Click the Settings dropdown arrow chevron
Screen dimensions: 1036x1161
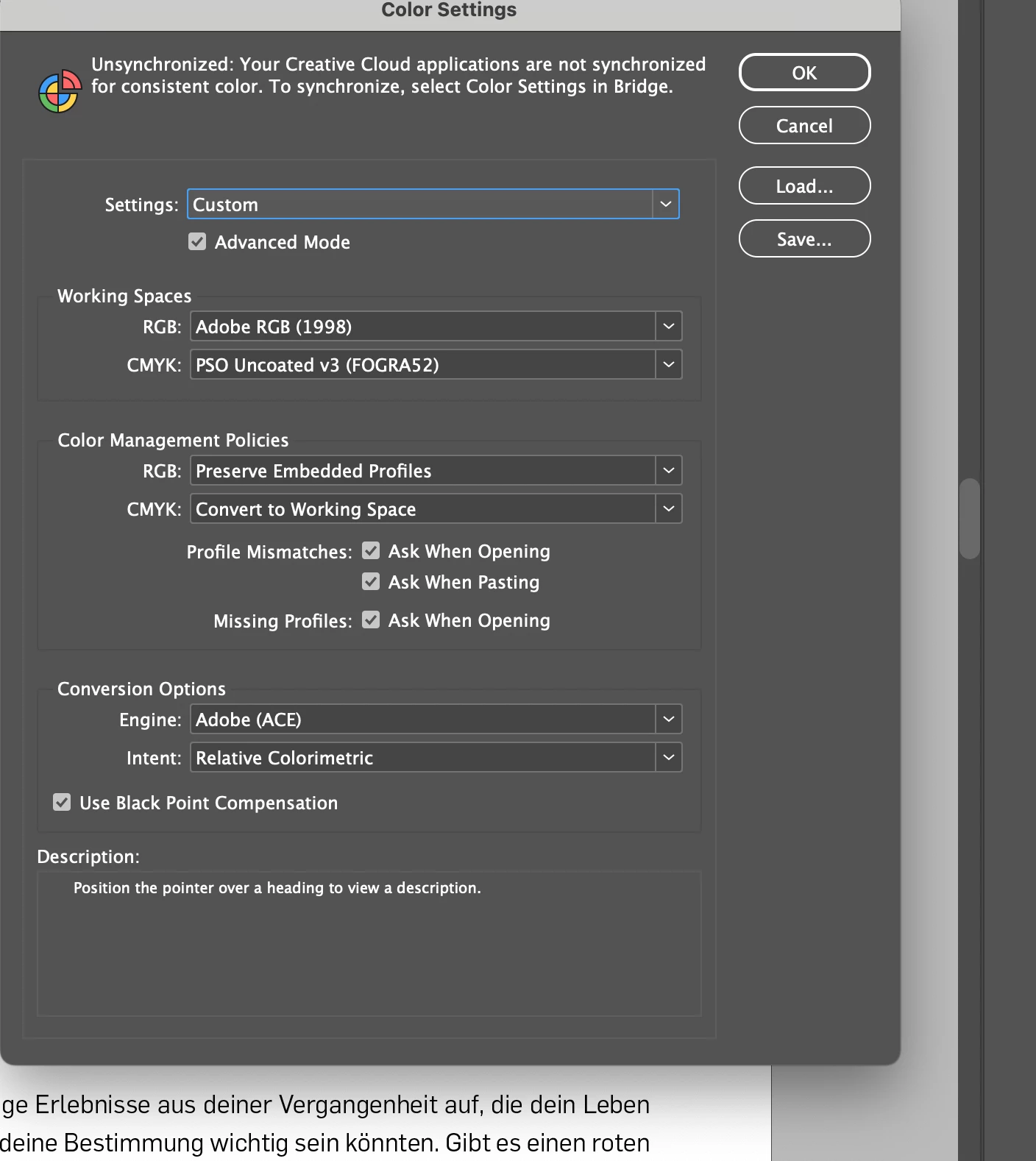(x=666, y=204)
